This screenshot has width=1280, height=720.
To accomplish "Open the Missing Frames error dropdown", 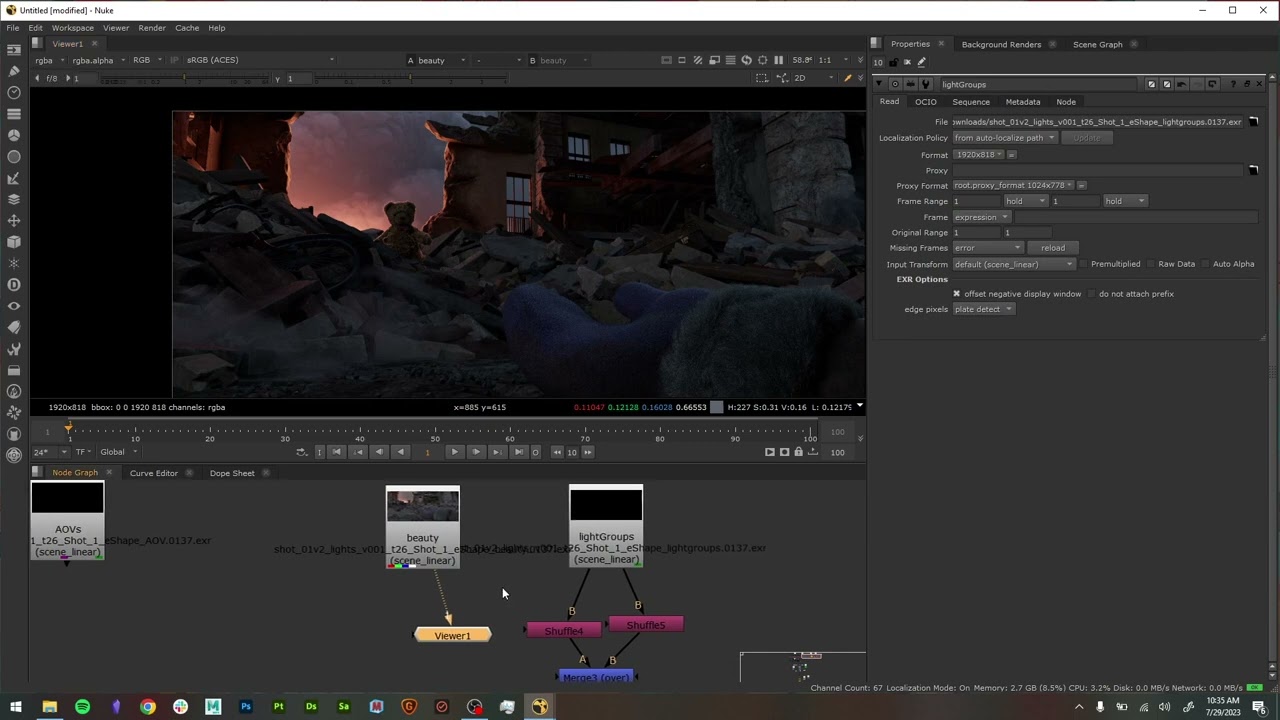I will coord(987,248).
